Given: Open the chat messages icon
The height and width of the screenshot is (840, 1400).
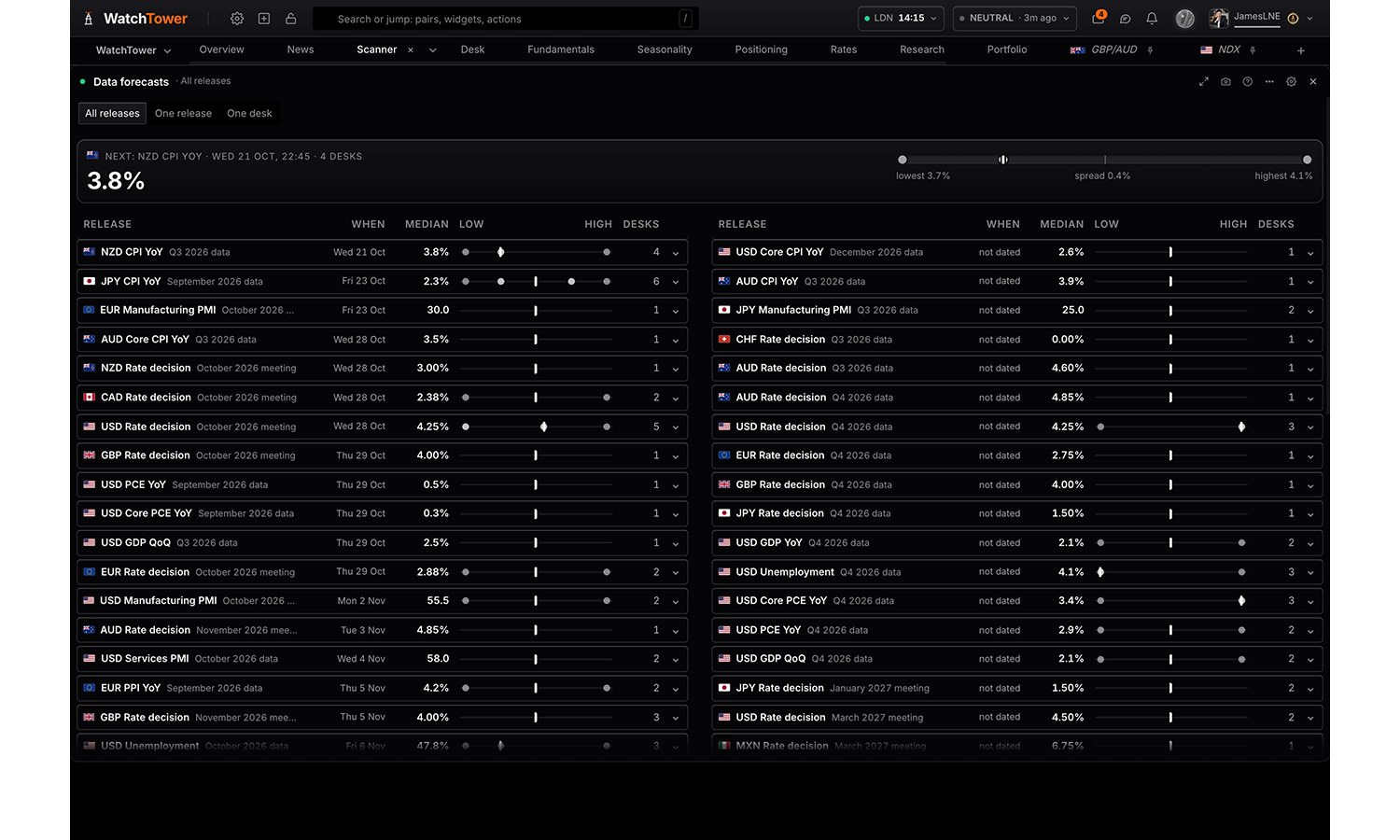Looking at the screenshot, I should pyautogui.click(x=1126, y=19).
